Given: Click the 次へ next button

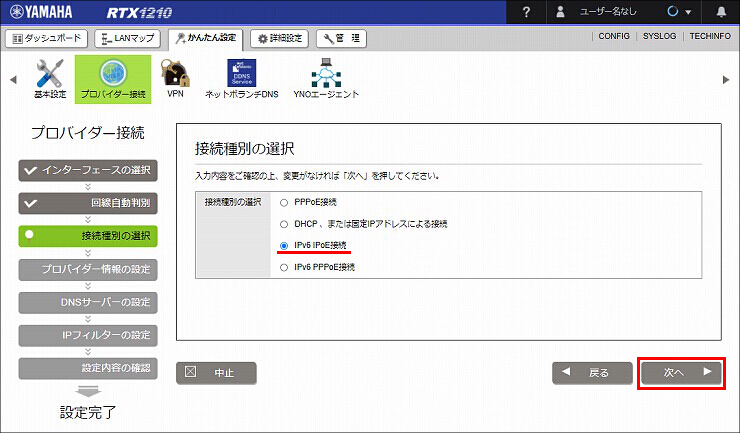Looking at the screenshot, I should coord(681,373).
